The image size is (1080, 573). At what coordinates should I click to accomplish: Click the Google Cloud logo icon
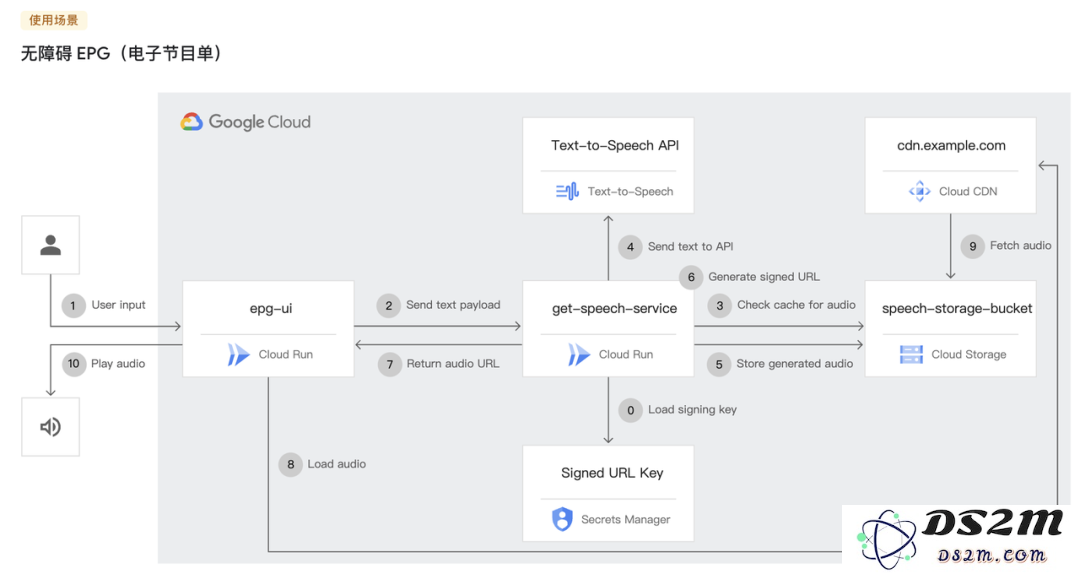tap(191, 122)
